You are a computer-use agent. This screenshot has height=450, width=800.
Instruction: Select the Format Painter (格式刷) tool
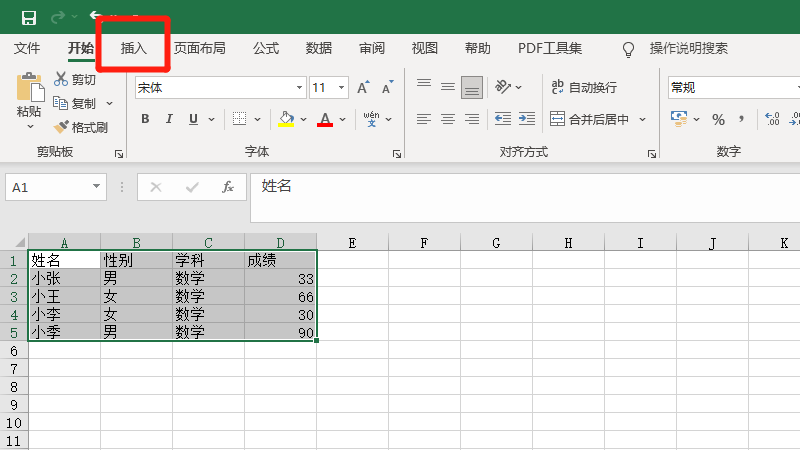[81, 127]
